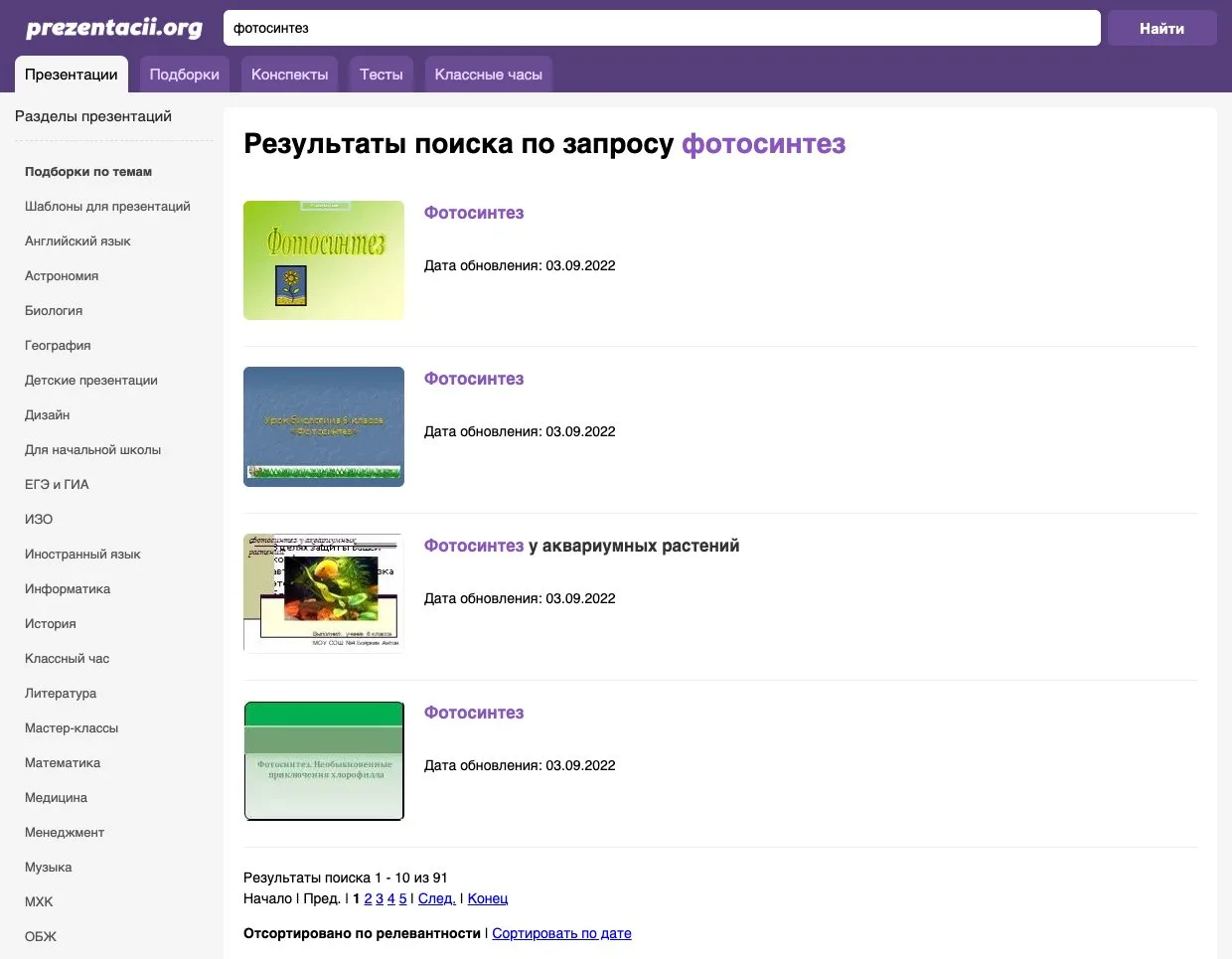Click the "Найти" search button
Image resolution: width=1232 pixels, height=959 pixels.
click(x=1162, y=28)
